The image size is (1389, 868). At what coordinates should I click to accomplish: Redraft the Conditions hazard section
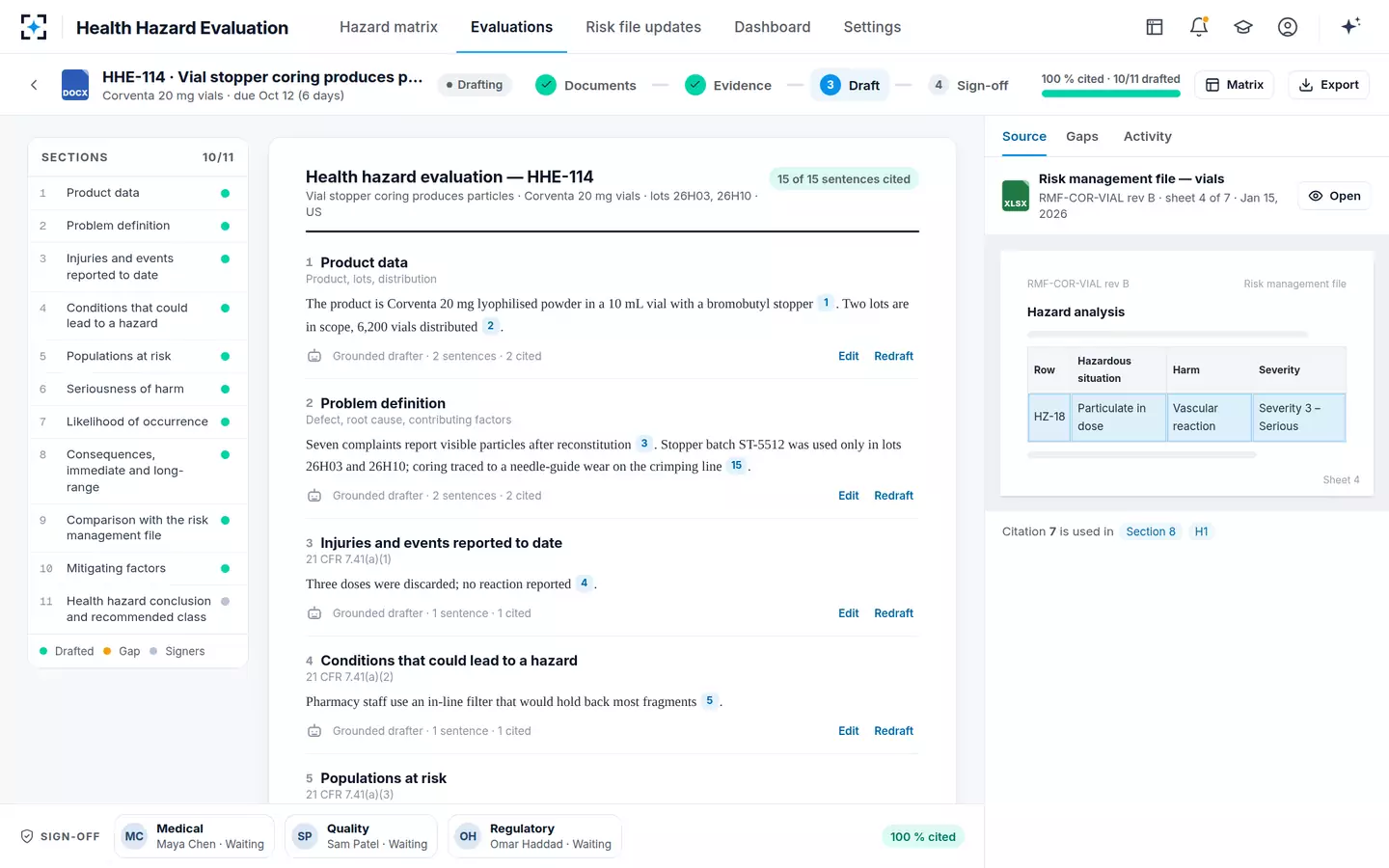pyautogui.click(x=894, y=731)
